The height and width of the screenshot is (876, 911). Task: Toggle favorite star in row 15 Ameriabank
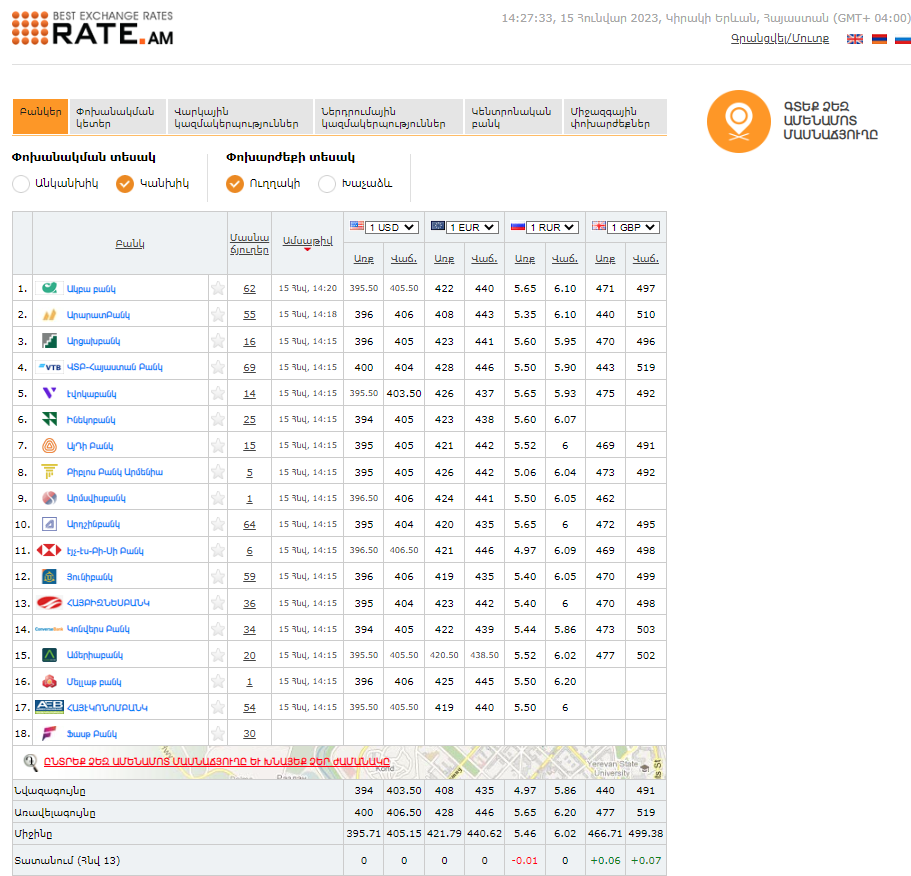218,655
